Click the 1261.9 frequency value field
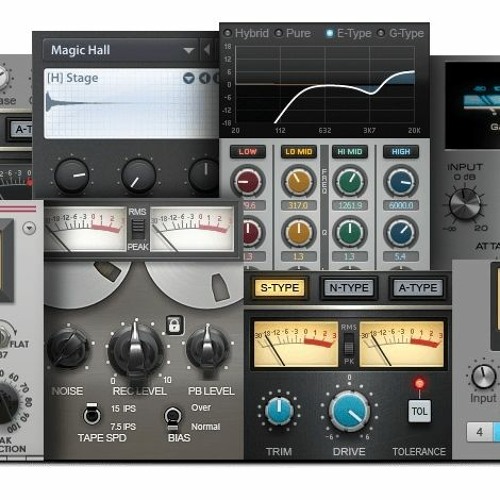500x500 pixels. pyautogui.click(x=350, y=205)
